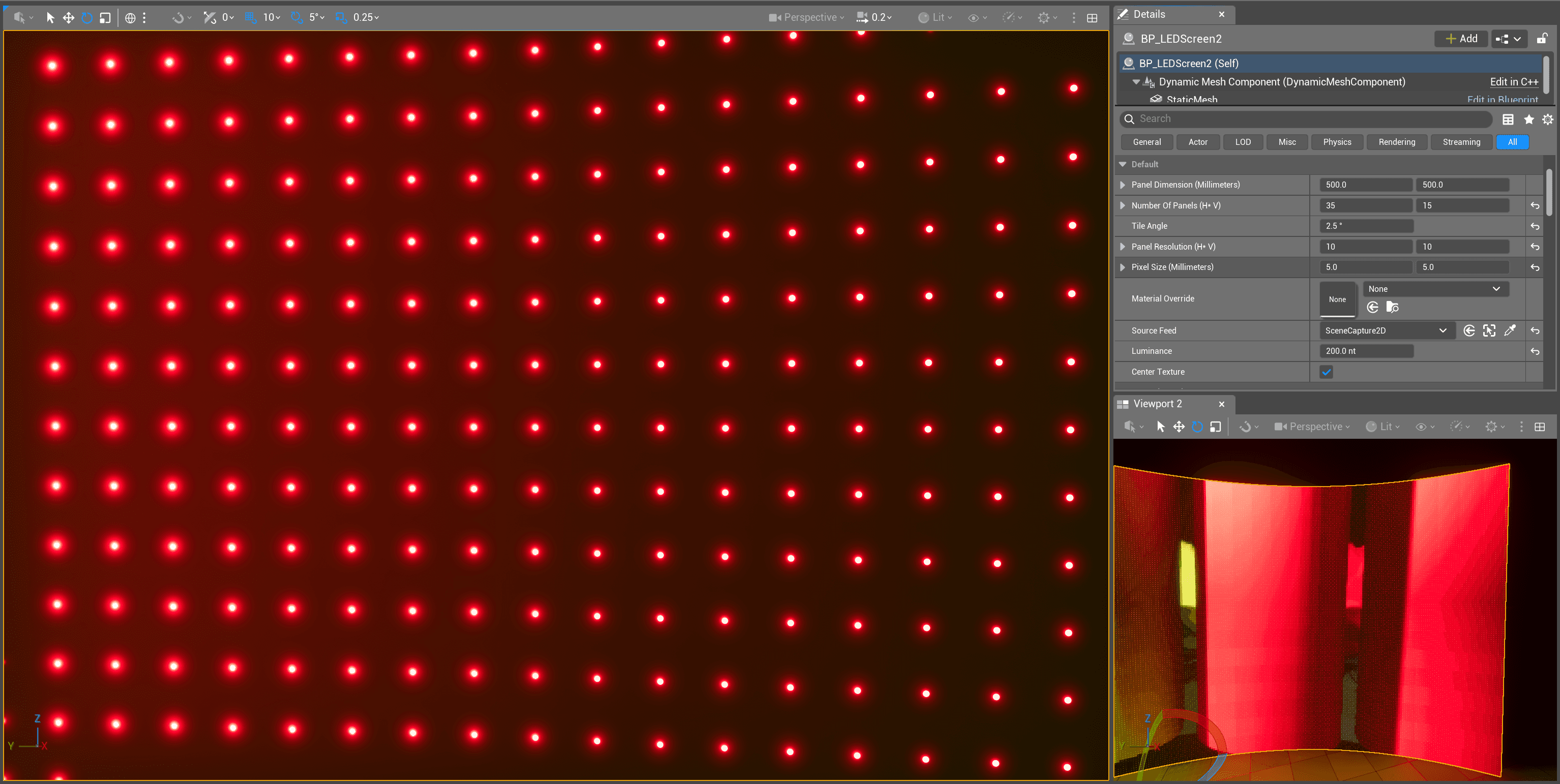Switch to the Rendering filter tab
The image size is (1560, 784).
1397,142
